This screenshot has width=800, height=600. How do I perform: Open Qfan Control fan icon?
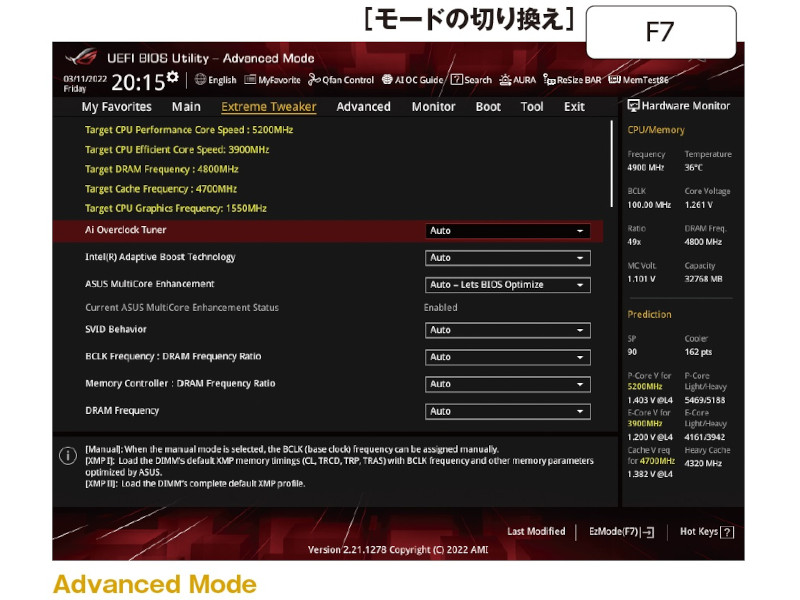(x=314, y=80)
